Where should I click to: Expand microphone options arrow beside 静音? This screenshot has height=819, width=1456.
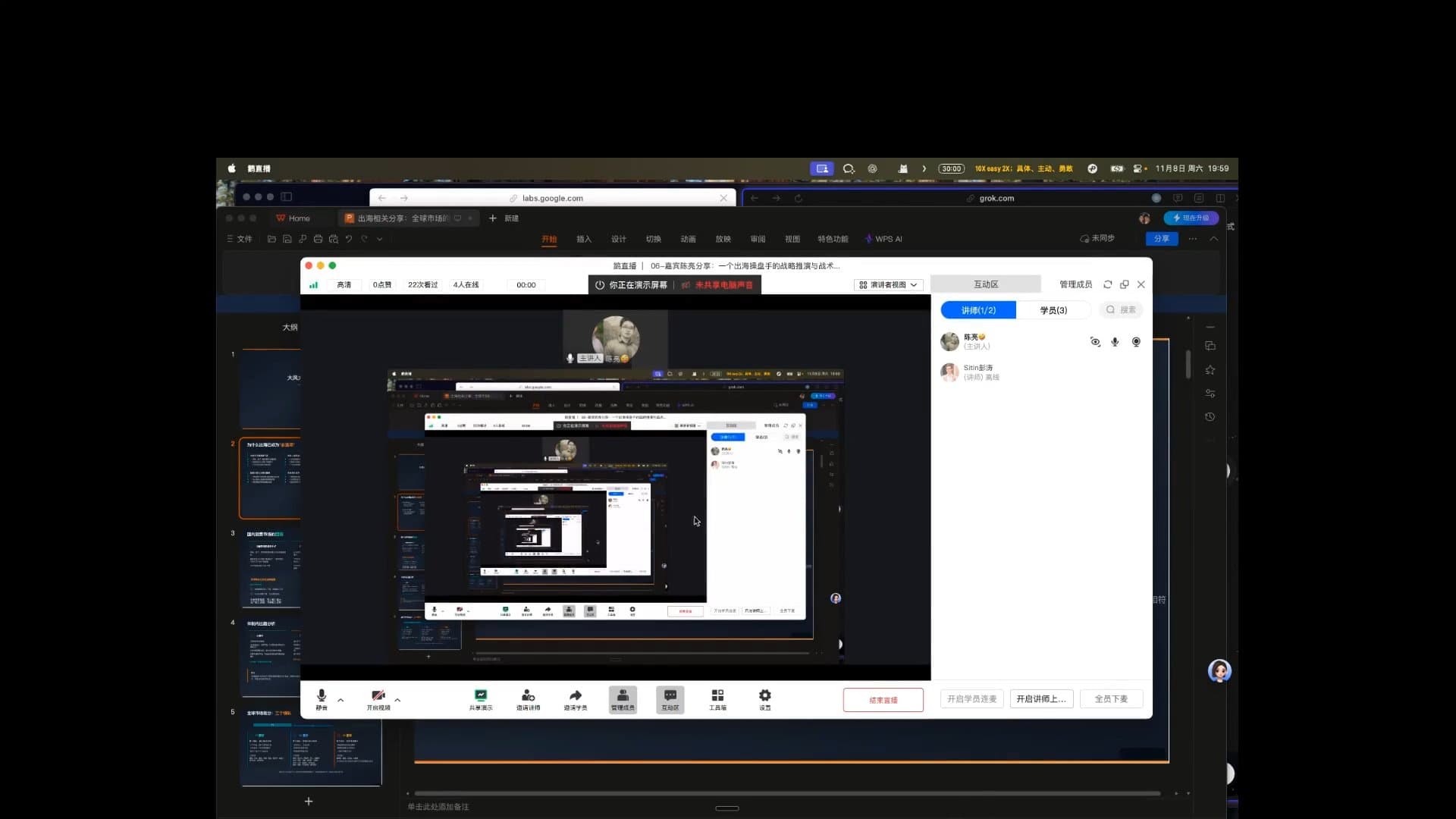pos(340,700)
